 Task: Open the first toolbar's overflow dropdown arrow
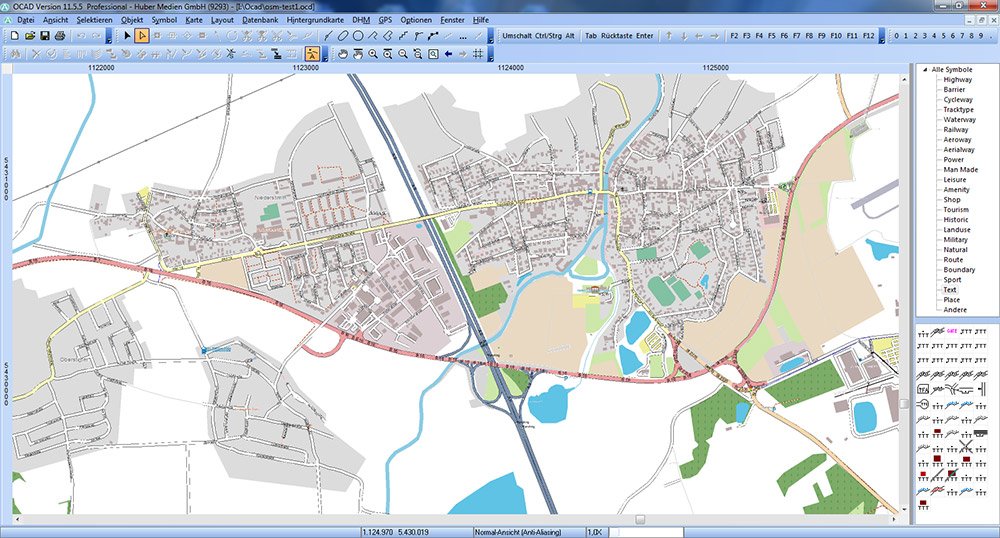point(108,37)
